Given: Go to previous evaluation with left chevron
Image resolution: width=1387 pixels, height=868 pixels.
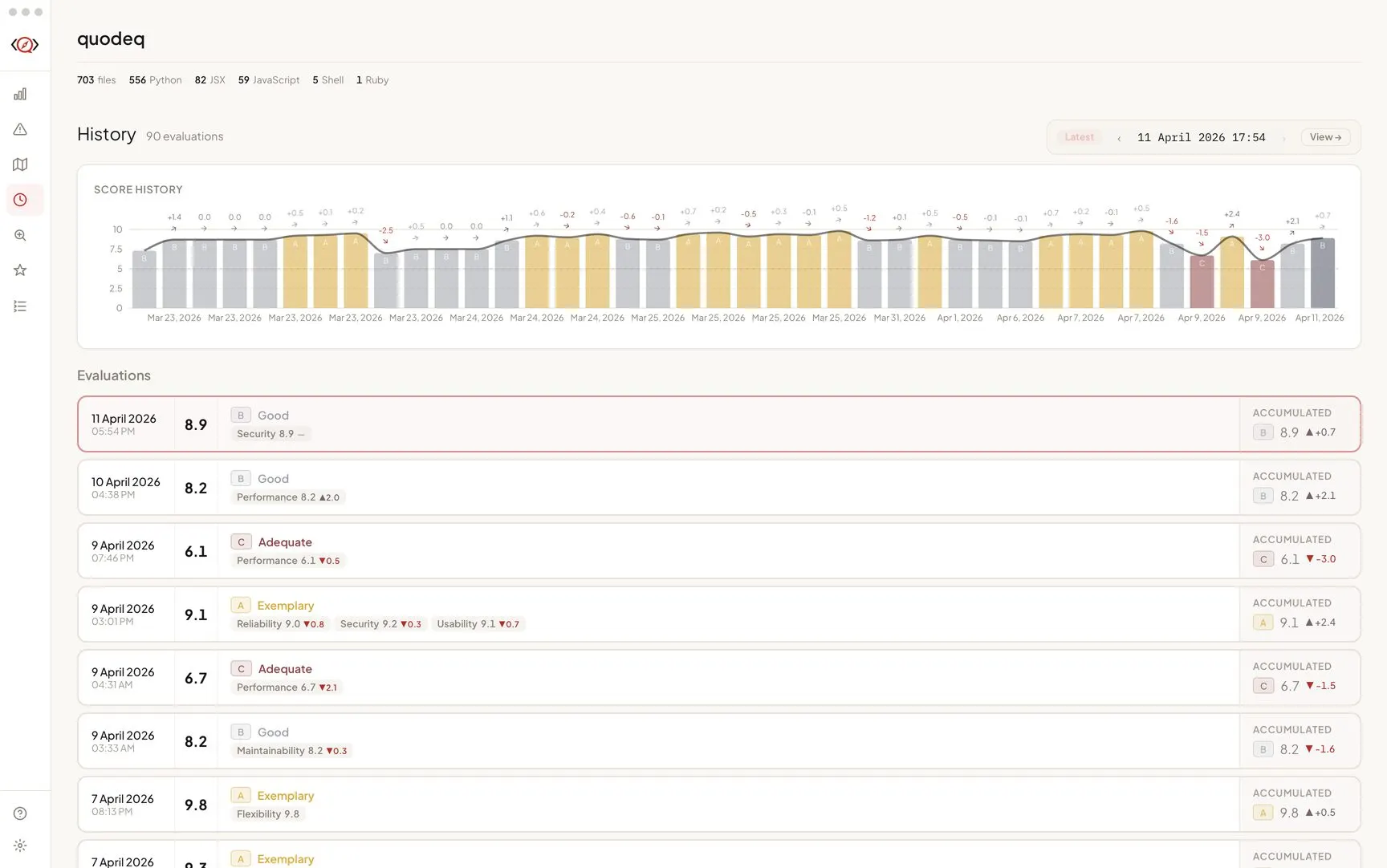Looking at the screenshot, I should tap(1119, 138).
